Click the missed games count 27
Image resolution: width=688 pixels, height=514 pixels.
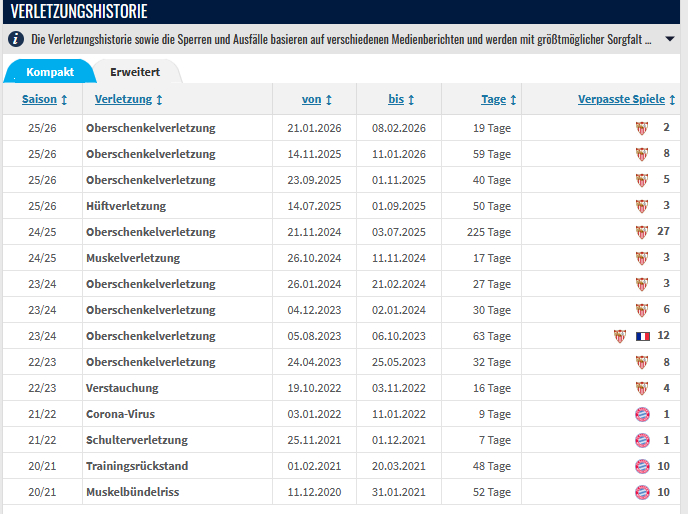[663, 231]
